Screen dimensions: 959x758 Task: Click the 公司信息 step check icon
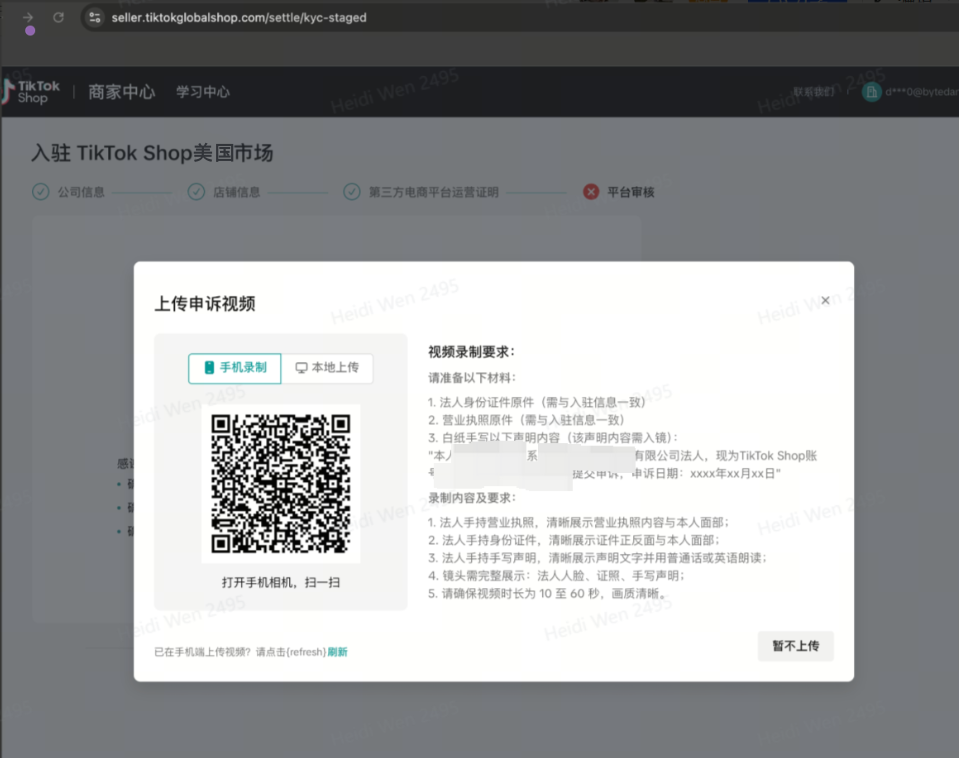pyautogui.click(x=41, y=192)
